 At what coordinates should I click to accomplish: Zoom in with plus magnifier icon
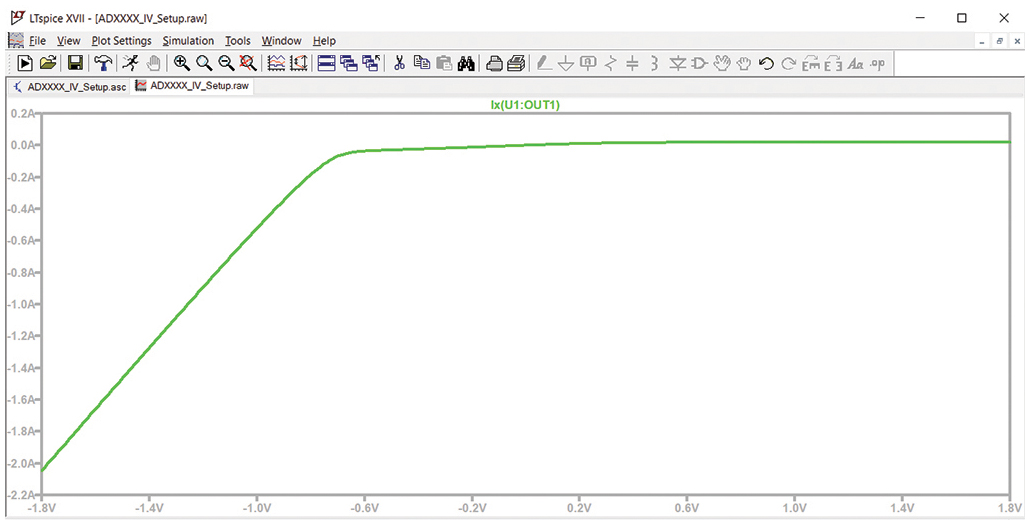(x=182, y=63)
